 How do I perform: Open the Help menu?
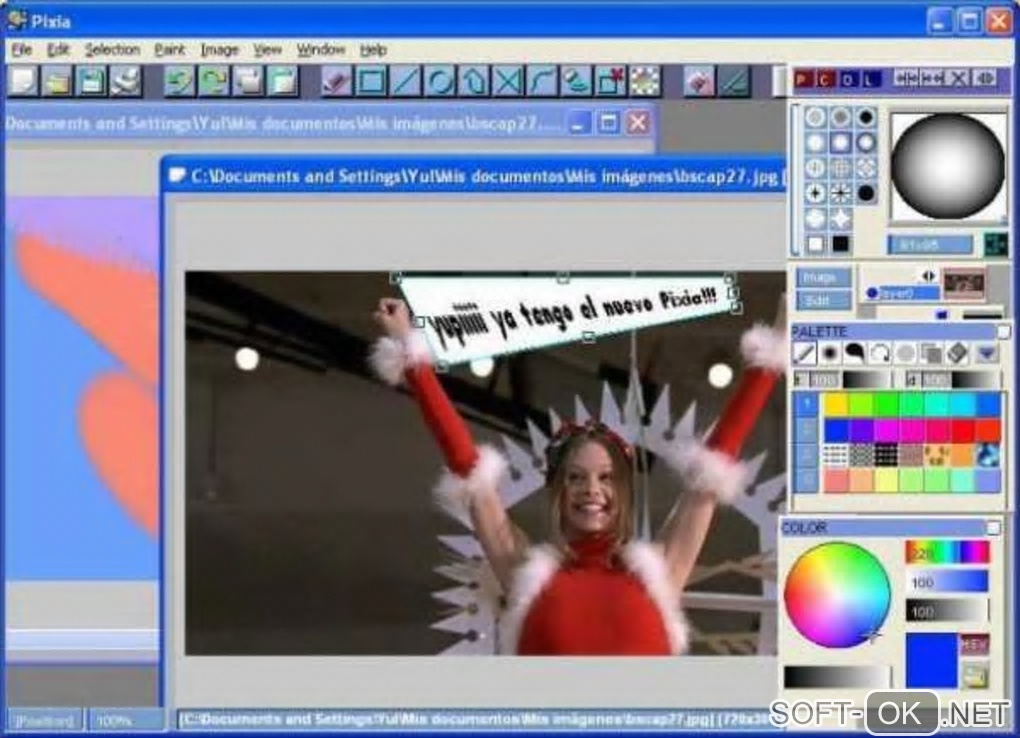click(373, 49)
